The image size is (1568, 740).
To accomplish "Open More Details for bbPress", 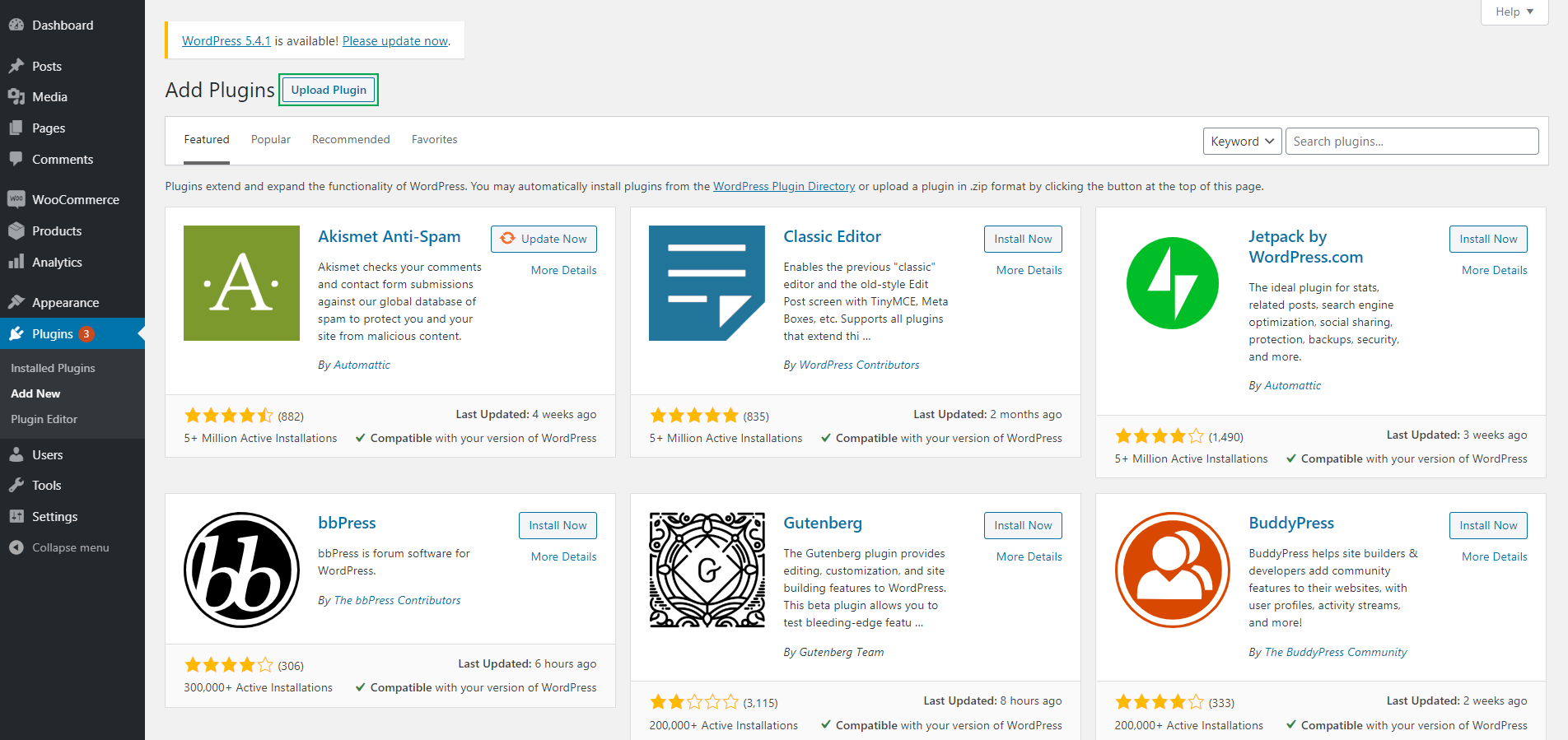I will (563, 556).
